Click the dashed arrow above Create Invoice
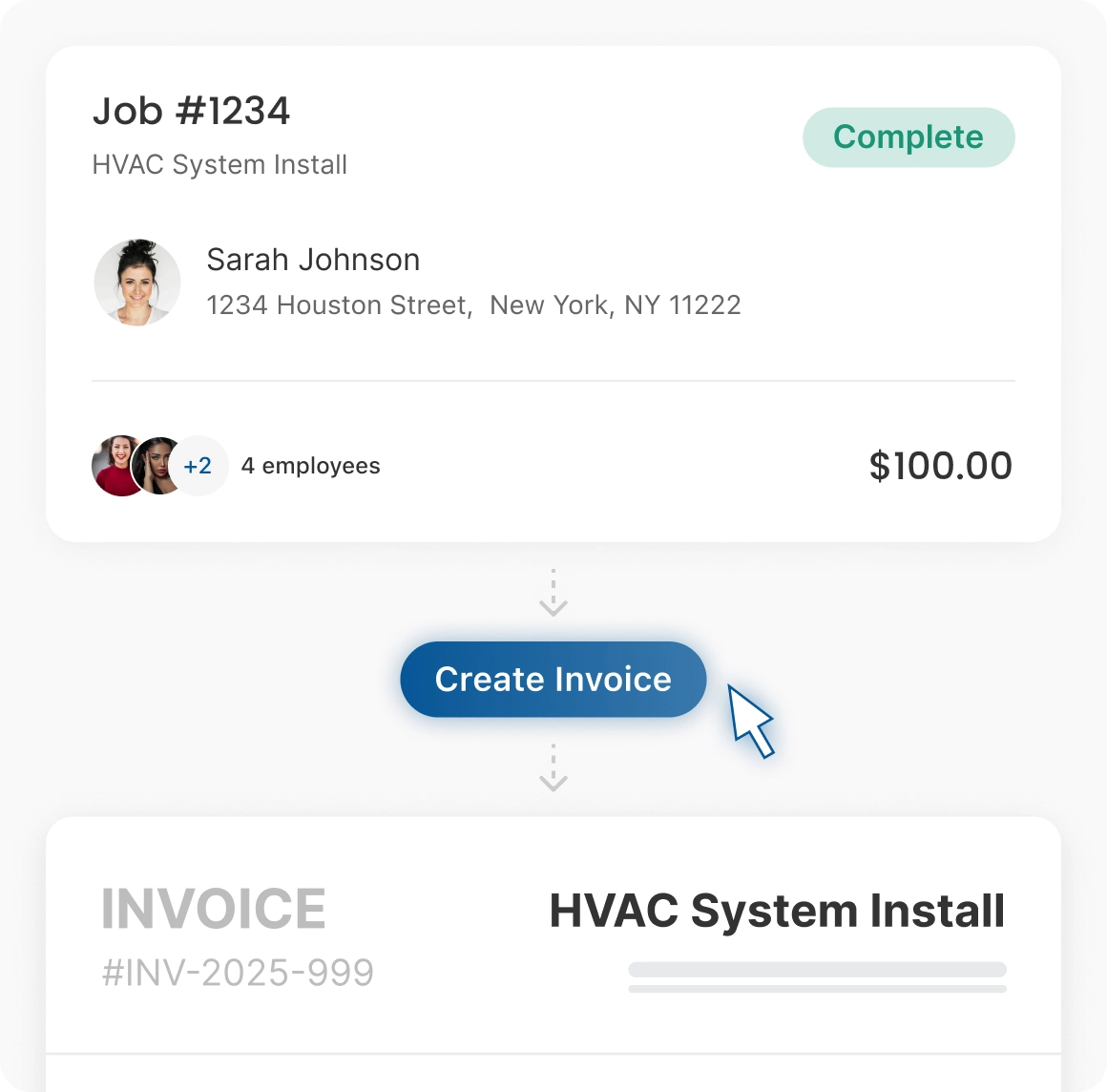Image resolution: width=1107 pixels, height=1092 pixels. click(553, 593)
